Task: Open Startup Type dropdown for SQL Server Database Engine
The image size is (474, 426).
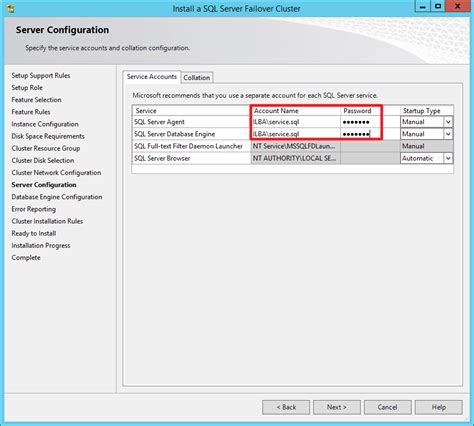Action: click(448, 134)
